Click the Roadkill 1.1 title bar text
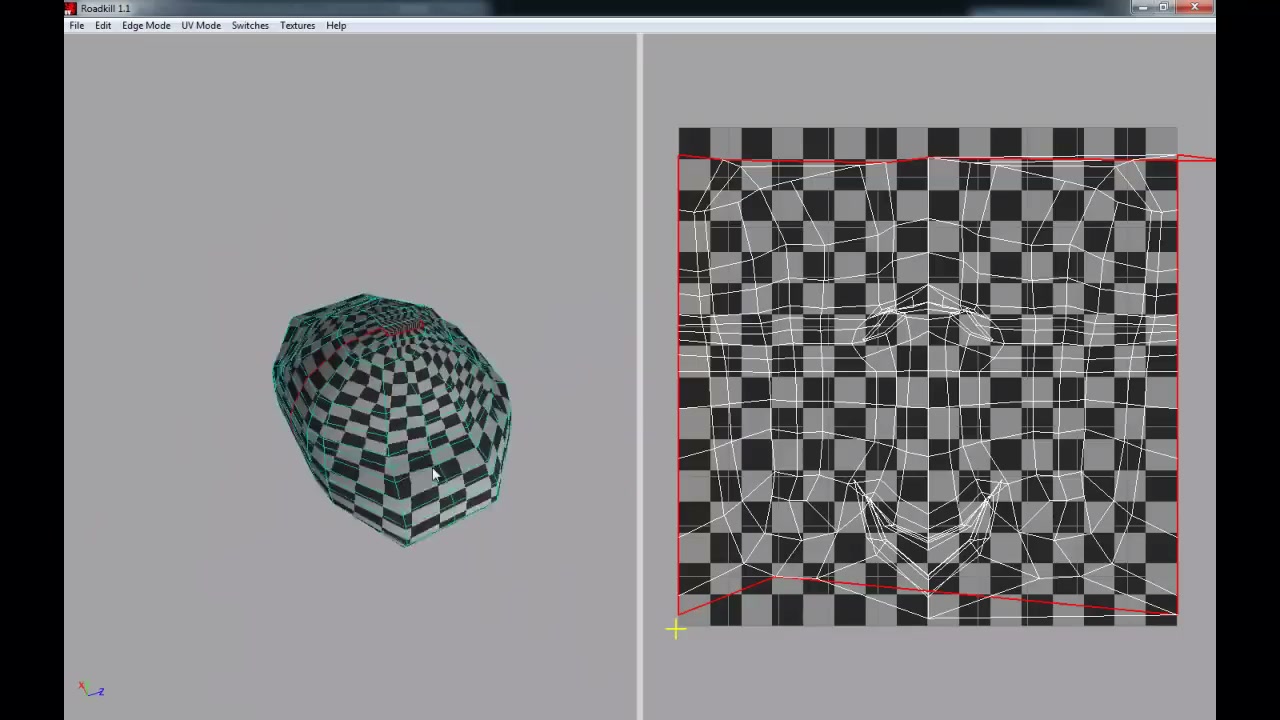1280x720 pixels. tap(105, 8)
